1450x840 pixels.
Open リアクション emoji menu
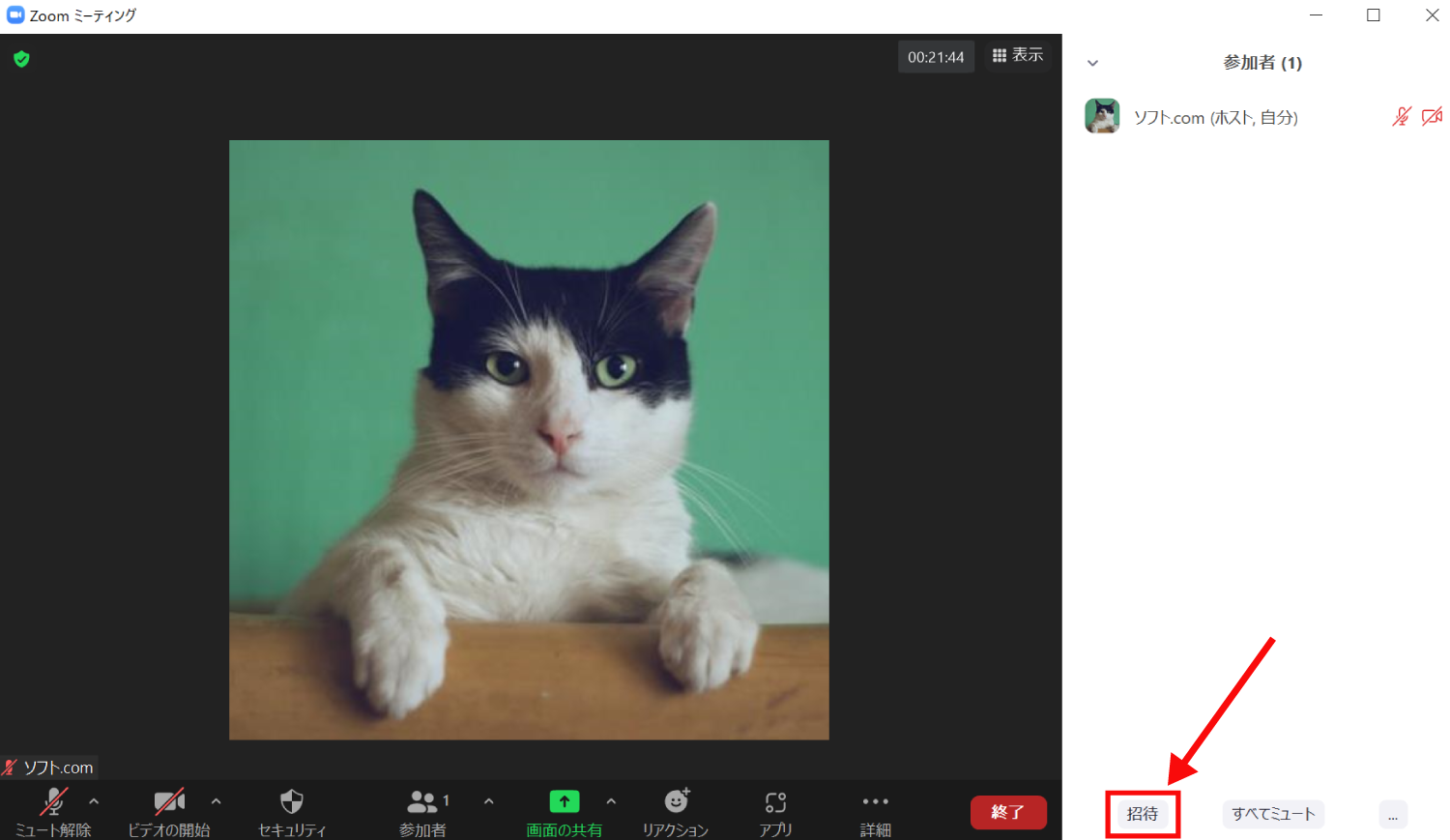[676, 813]
